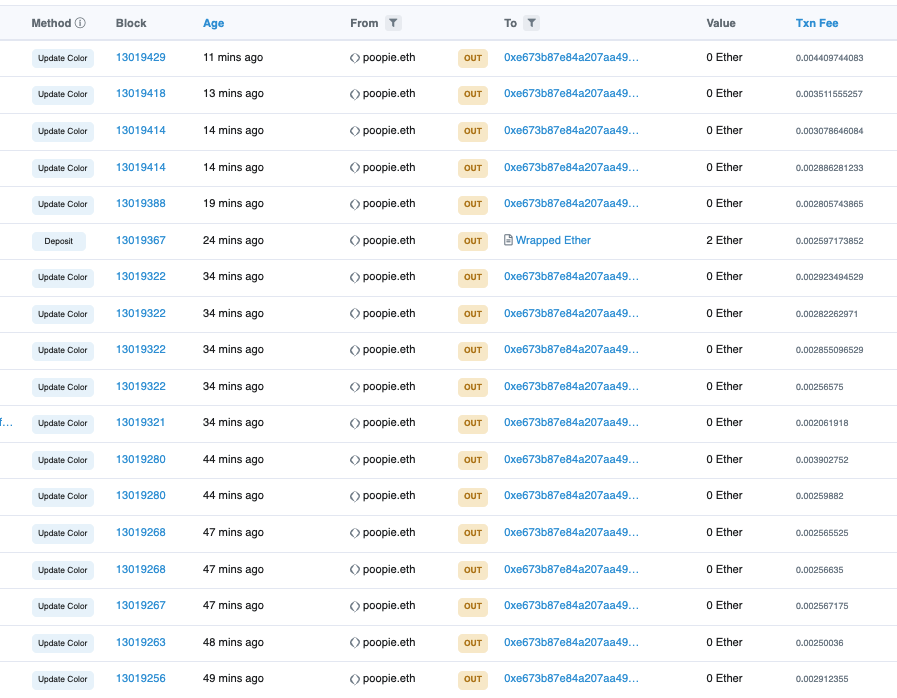Click the poopie.eth address icon in block 13019256 row

pos(355,679)
